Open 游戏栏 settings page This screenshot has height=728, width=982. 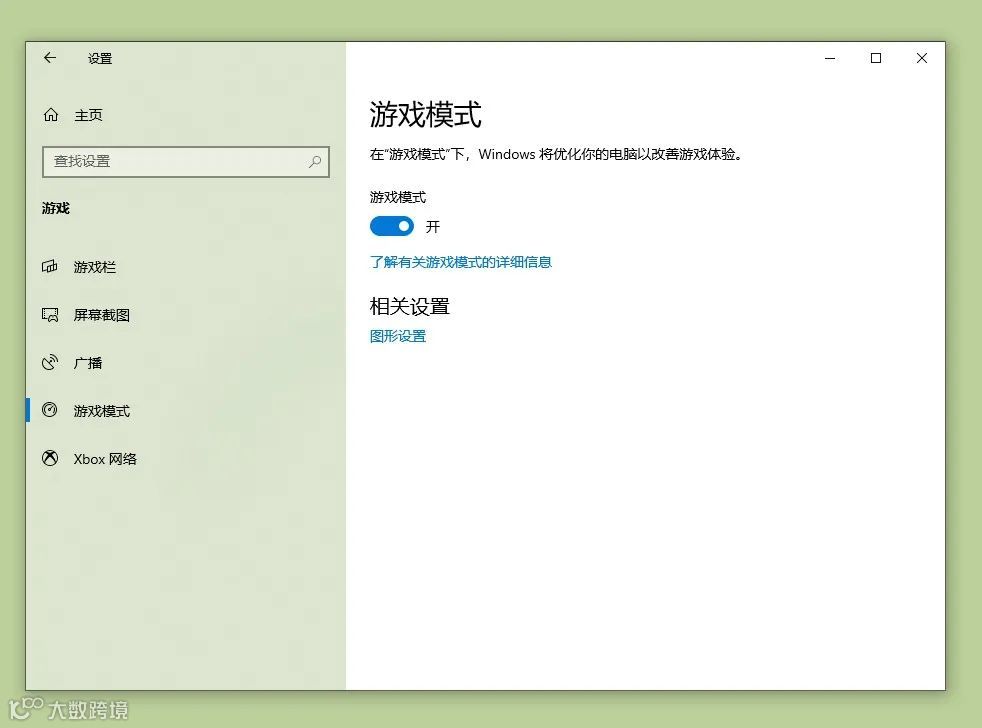coord(95,267)
